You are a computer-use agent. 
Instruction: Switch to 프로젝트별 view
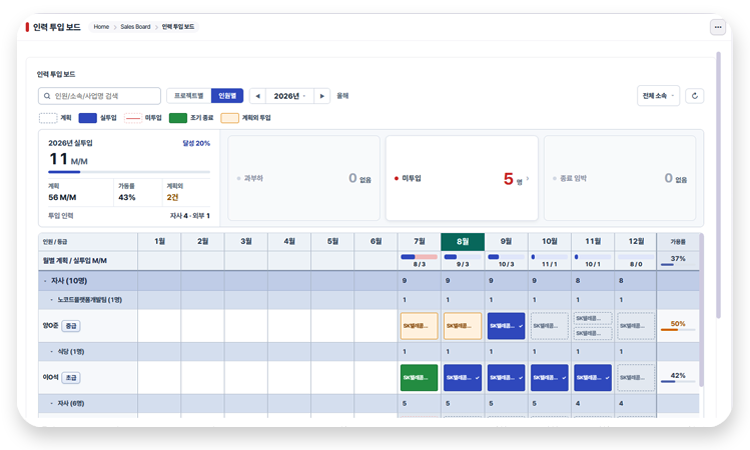point(189,96)
